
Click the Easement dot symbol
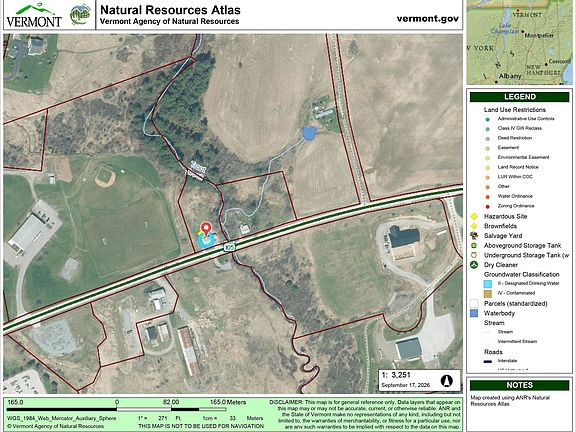487,148
